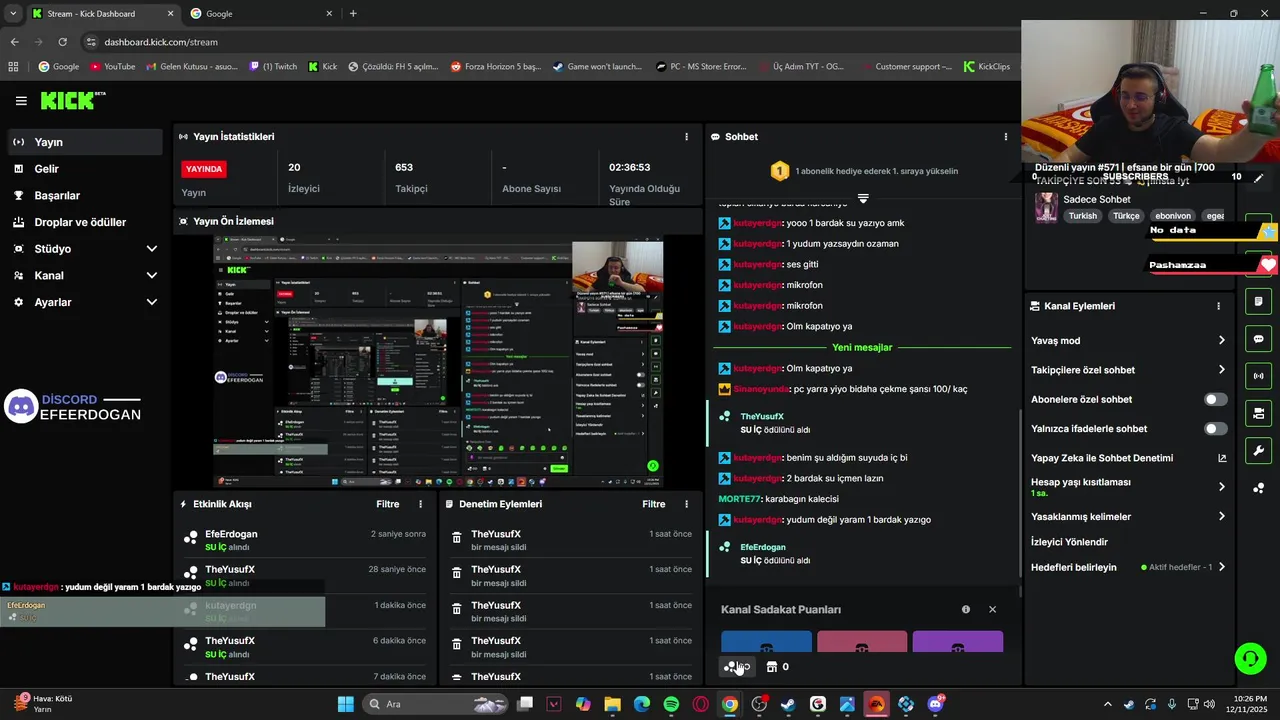Open Takipçilere özel sohbet chevron
Screen dimensions: 1280x720
(1221, 370)
